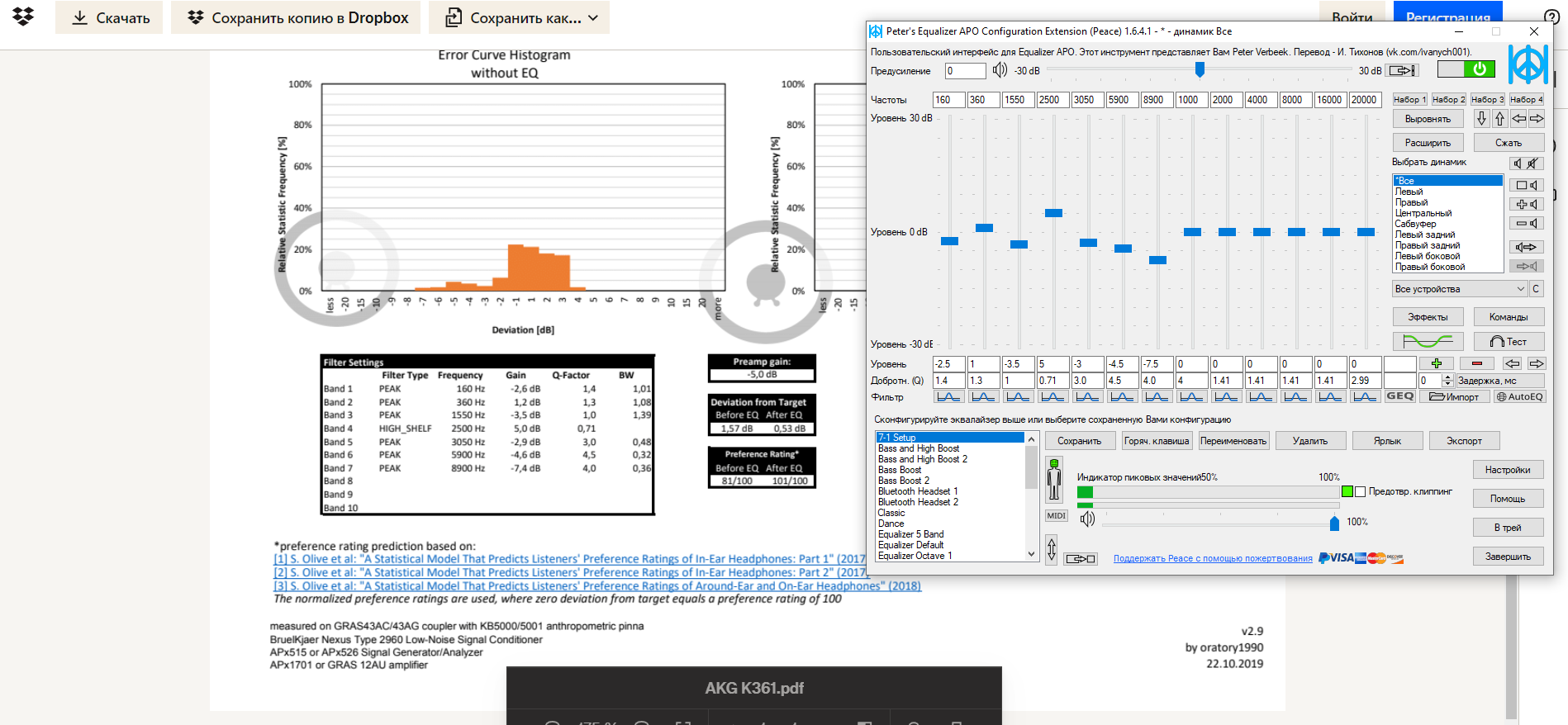This screenshot has width=1568, height=725.
Task: Click right arrow beside red minus button
Action: click(1537, 363)
